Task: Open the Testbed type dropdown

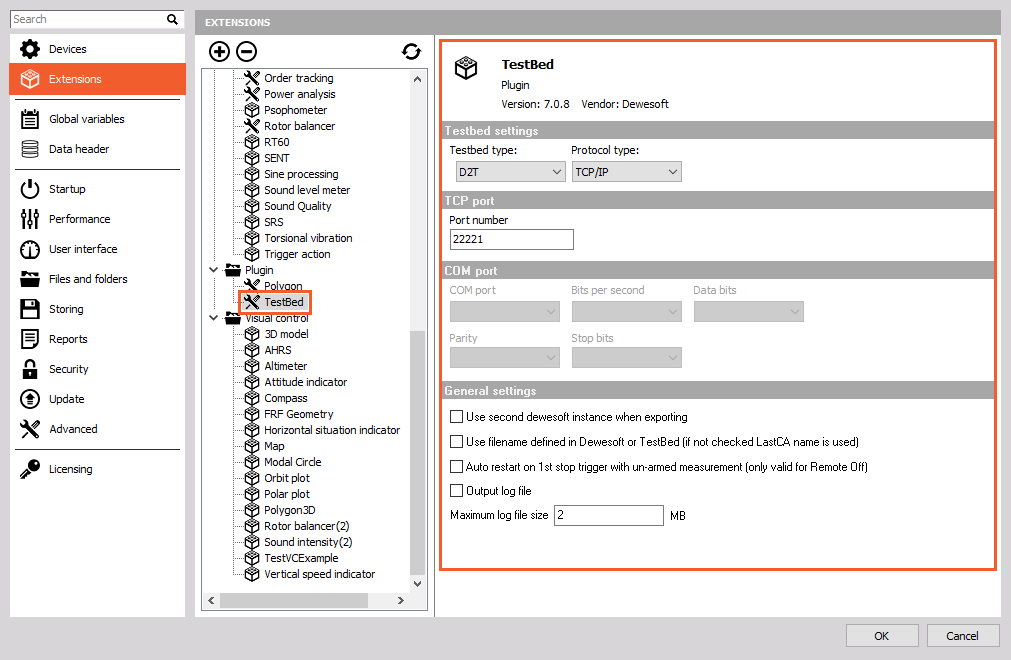Action: pyautogui.click(x=511, y=172)
